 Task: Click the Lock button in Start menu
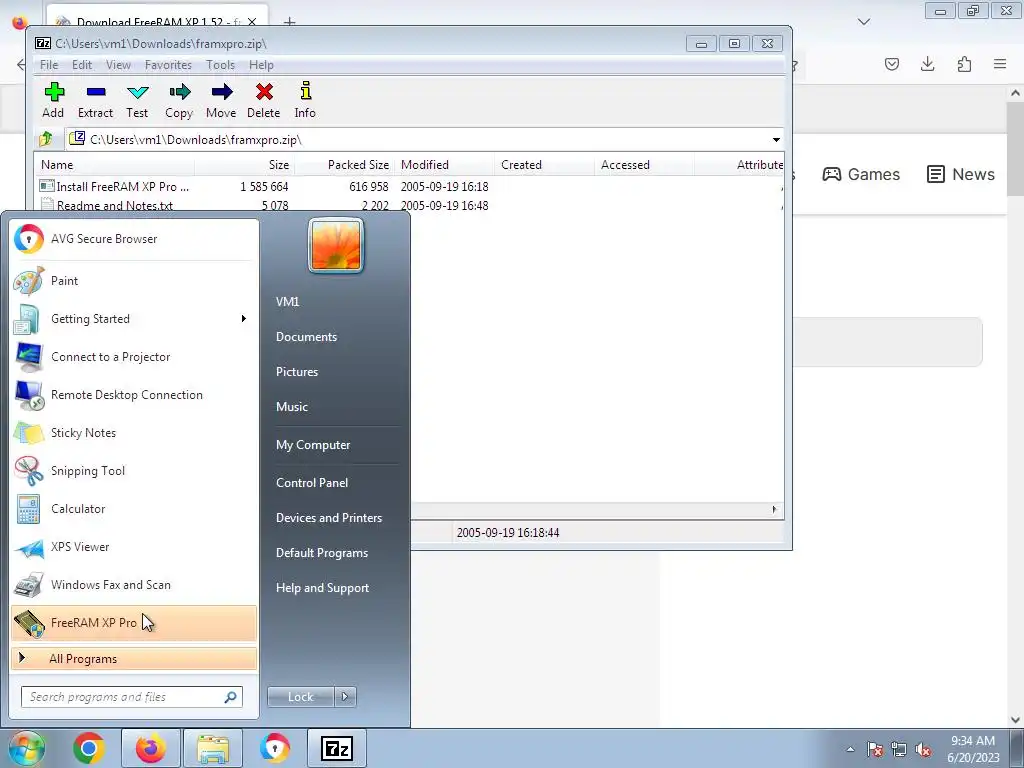(301, 697)
